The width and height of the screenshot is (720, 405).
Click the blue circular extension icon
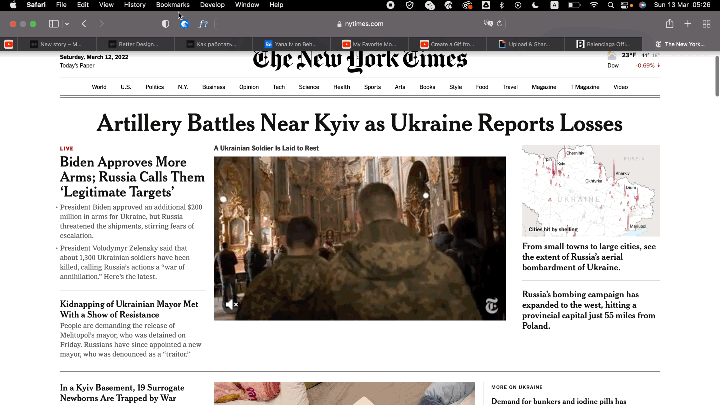click(x=185, y=24)
